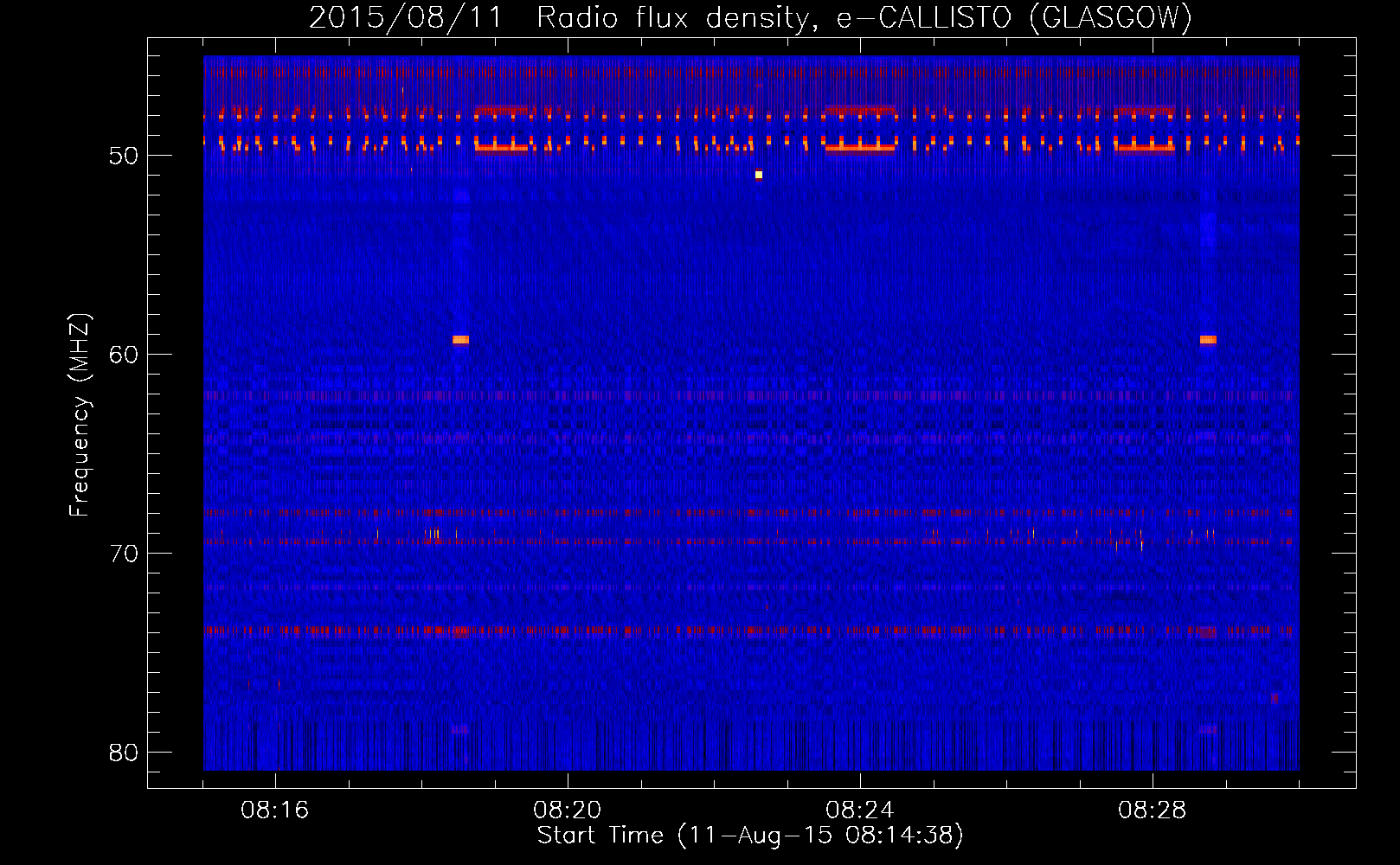Click the 08:28 time tick label
The image size is (1400, 865).
click(1153, 811)
